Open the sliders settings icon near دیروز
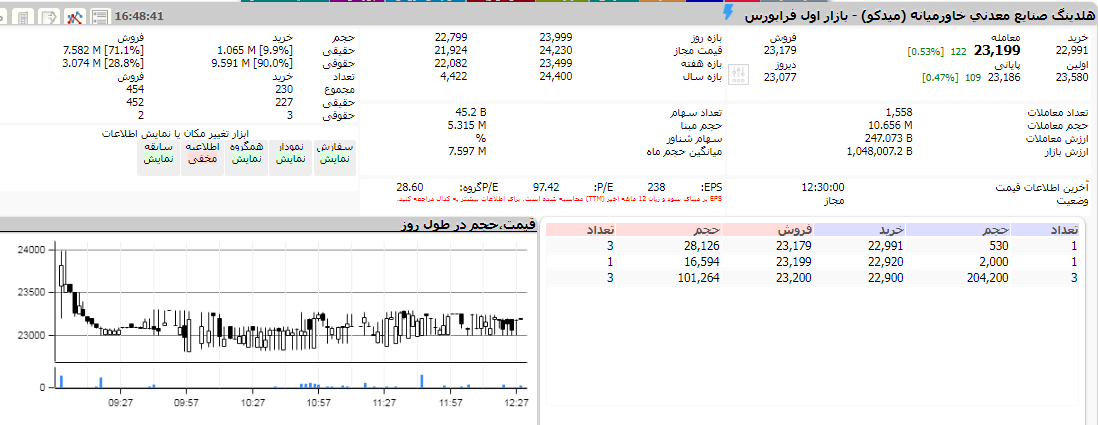Viewport: 1098px width, 425px height. click(738, 73)
